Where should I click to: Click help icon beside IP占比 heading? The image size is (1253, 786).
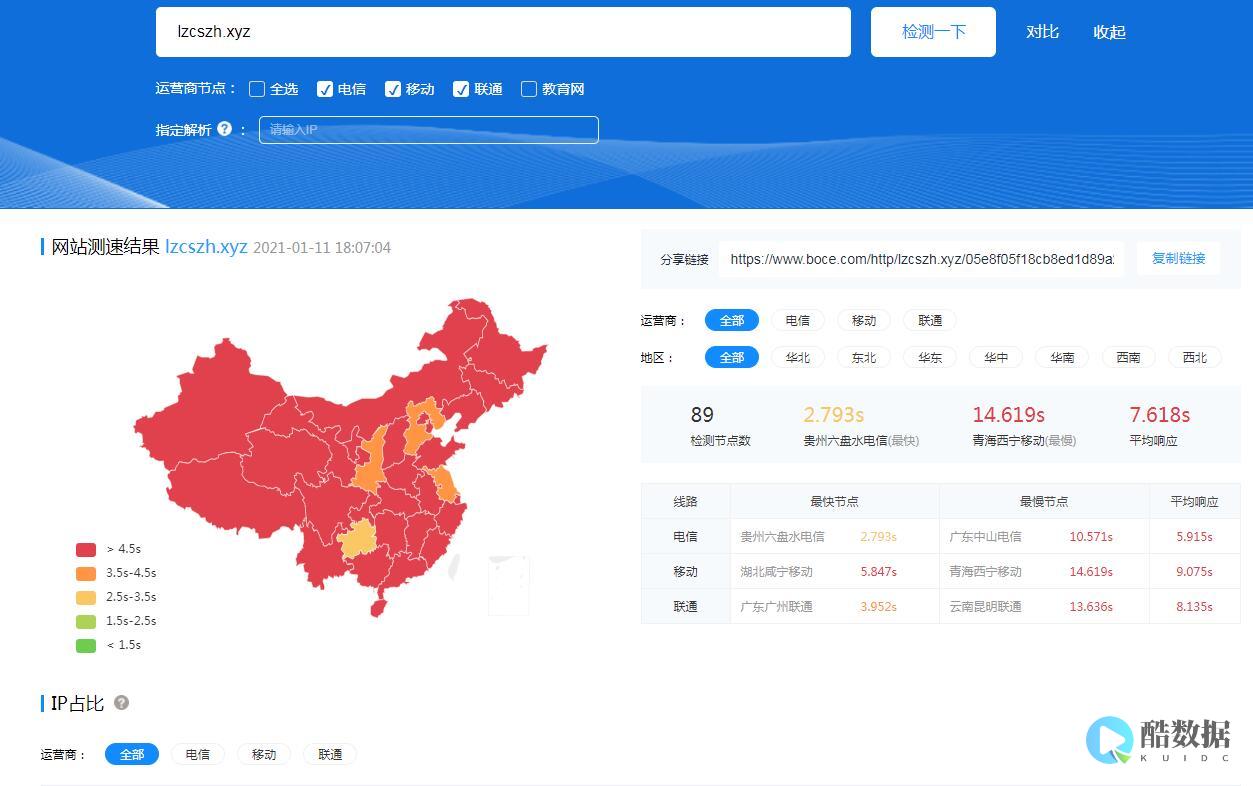tap(121, 703)
